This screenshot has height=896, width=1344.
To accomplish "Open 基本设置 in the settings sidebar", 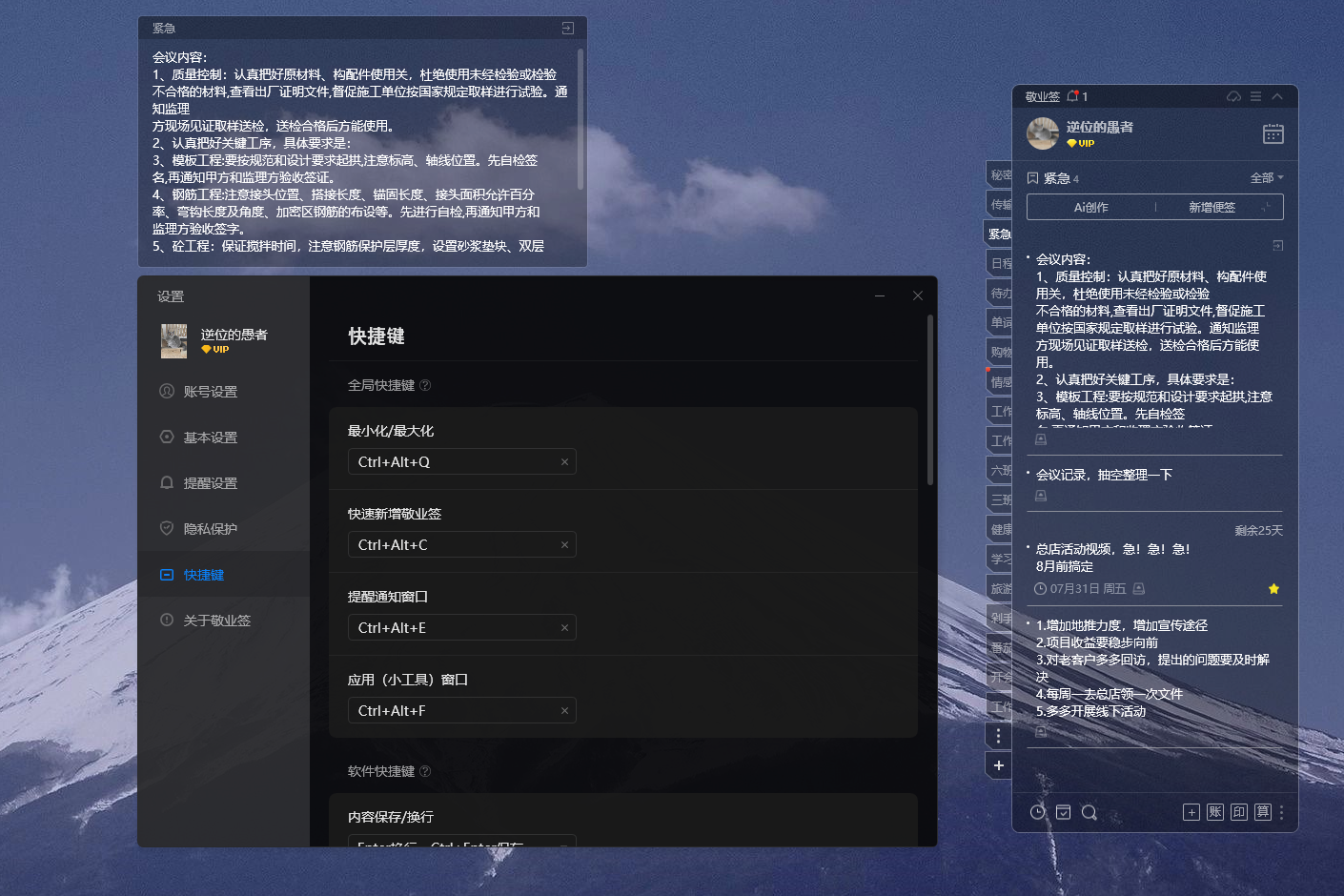I will (x=224, y=438).
